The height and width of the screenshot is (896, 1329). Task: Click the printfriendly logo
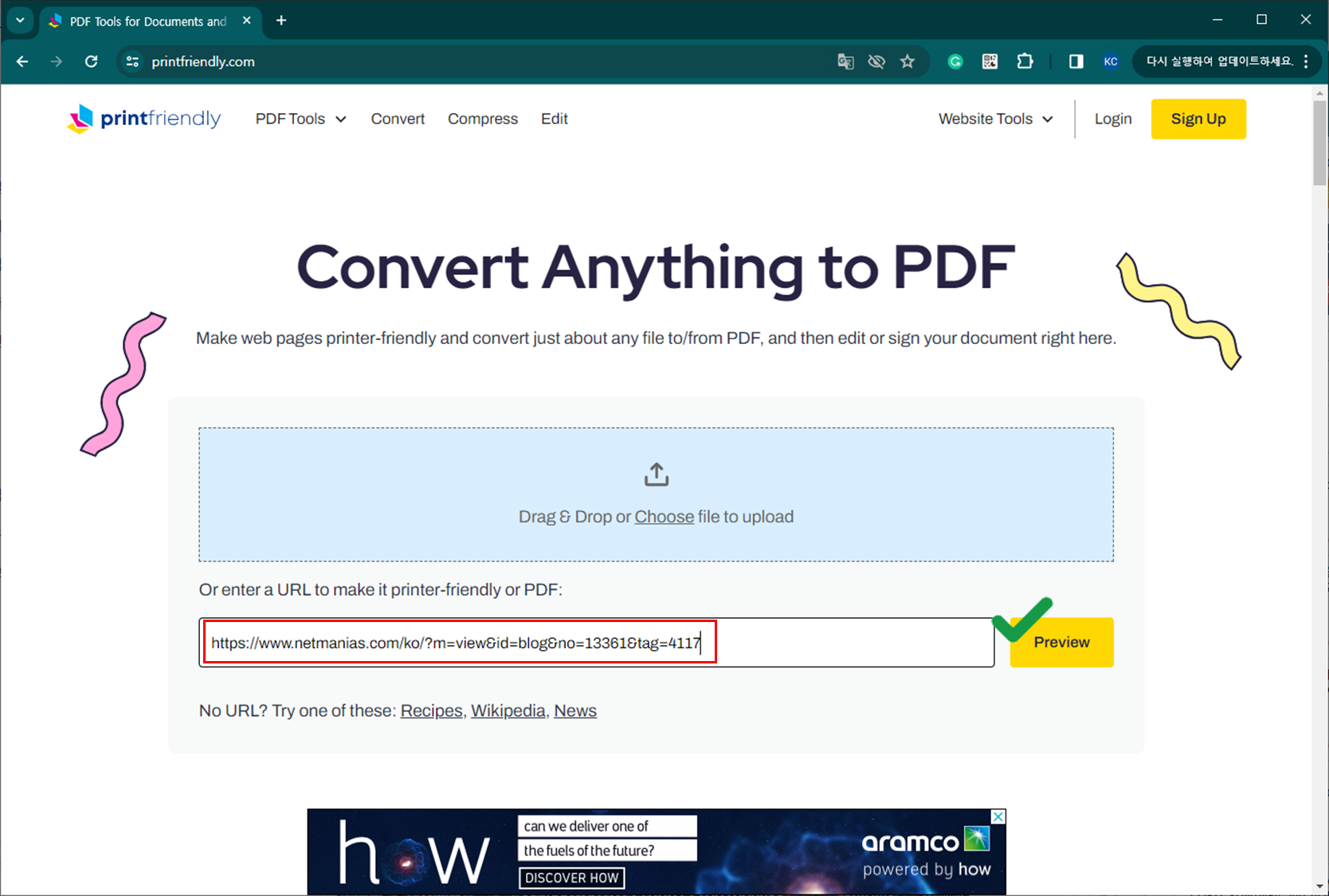click(144, 119)
